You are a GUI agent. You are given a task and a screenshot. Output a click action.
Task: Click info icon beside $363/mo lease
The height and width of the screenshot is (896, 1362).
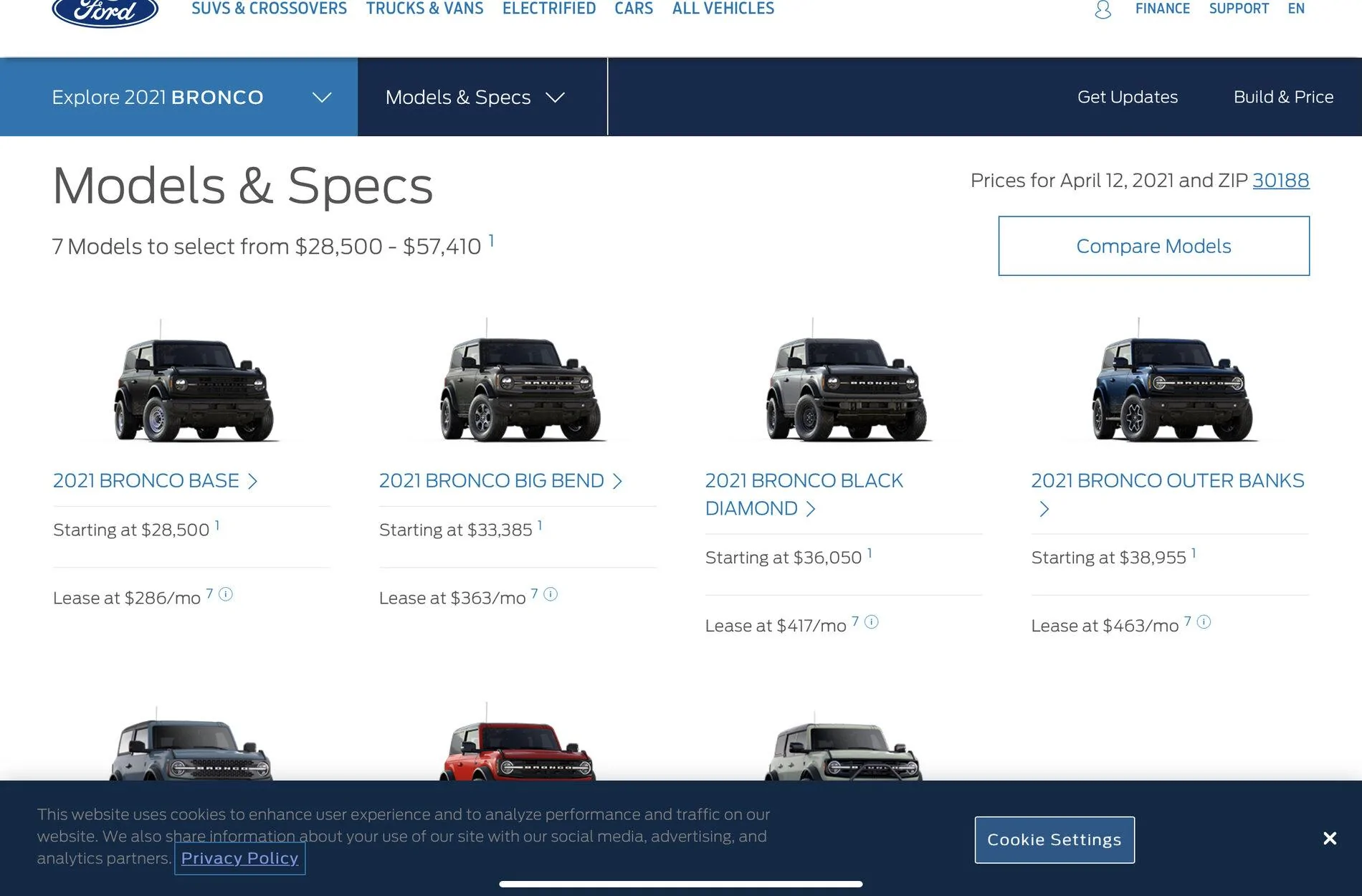tap(551, 594)
